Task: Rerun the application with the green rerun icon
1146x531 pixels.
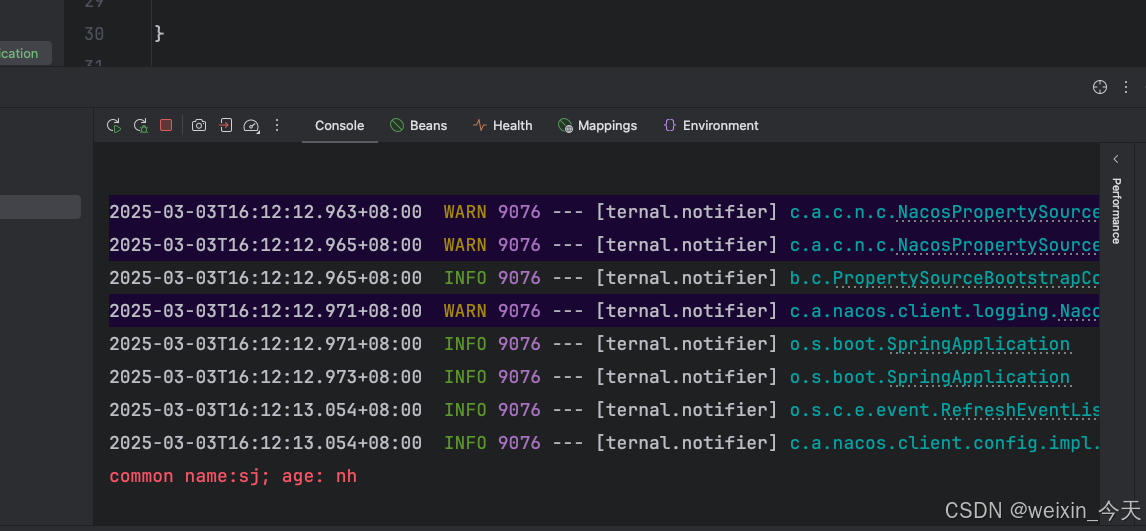Action: coord(113,126)
